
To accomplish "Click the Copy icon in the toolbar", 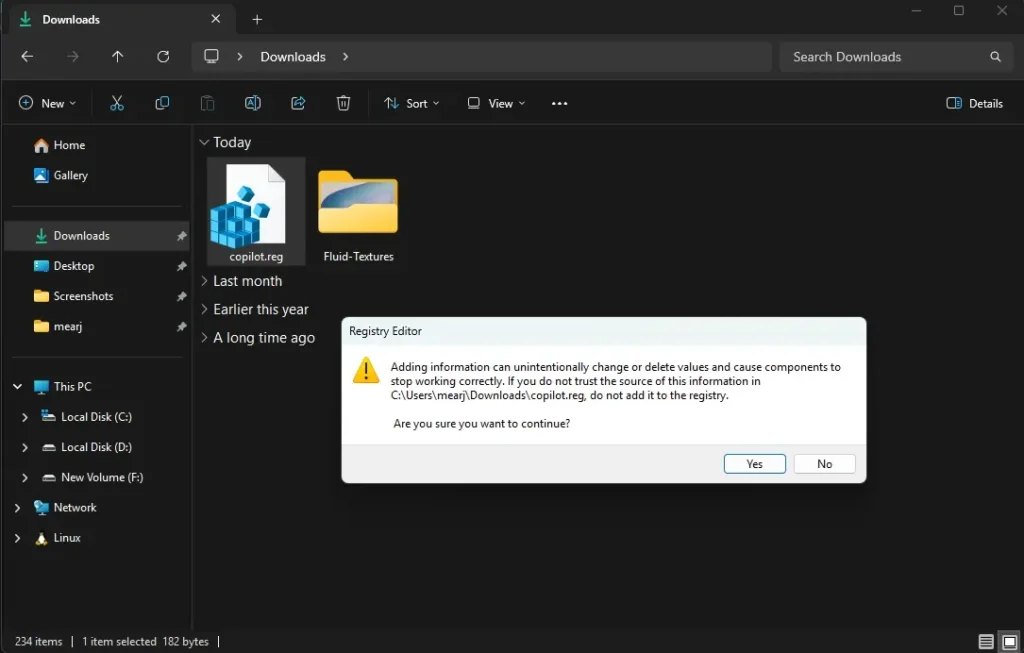I will click(x=162, y=103).
